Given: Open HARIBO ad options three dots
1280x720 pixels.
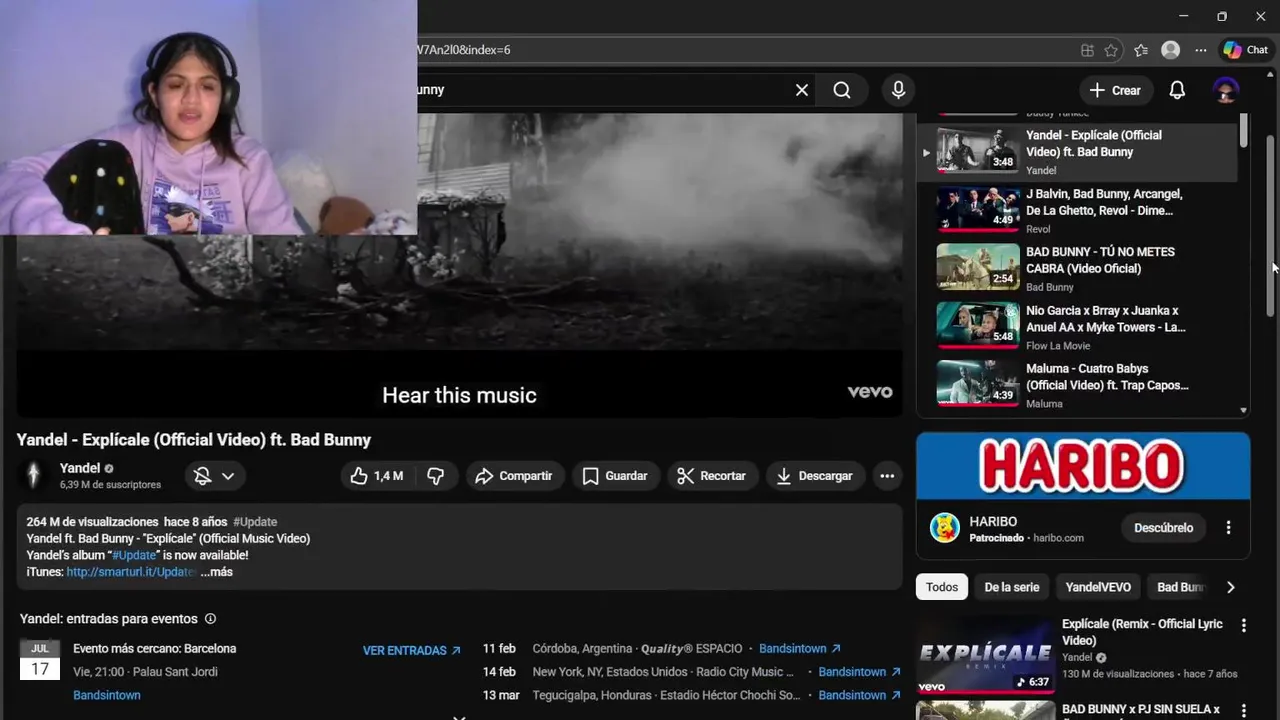Looking at the screenshot, I should [1228, 528].
